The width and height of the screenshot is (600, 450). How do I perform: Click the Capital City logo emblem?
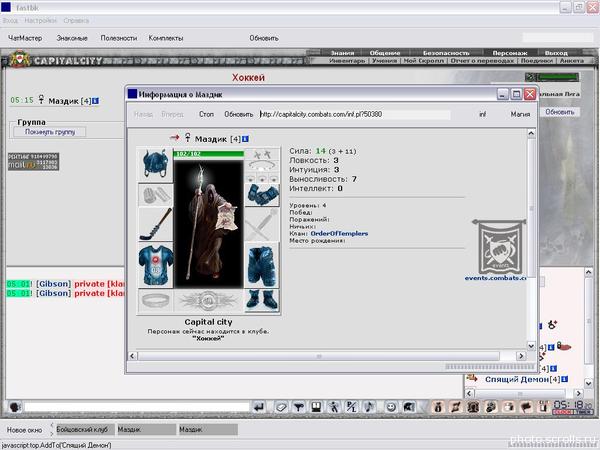[x=20, y=59]
